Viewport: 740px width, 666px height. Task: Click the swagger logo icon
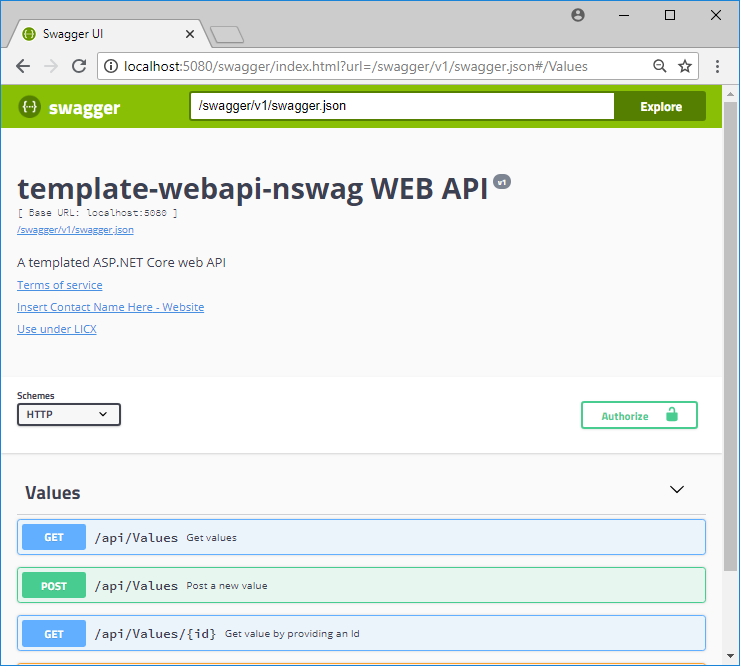click(29, 107)
